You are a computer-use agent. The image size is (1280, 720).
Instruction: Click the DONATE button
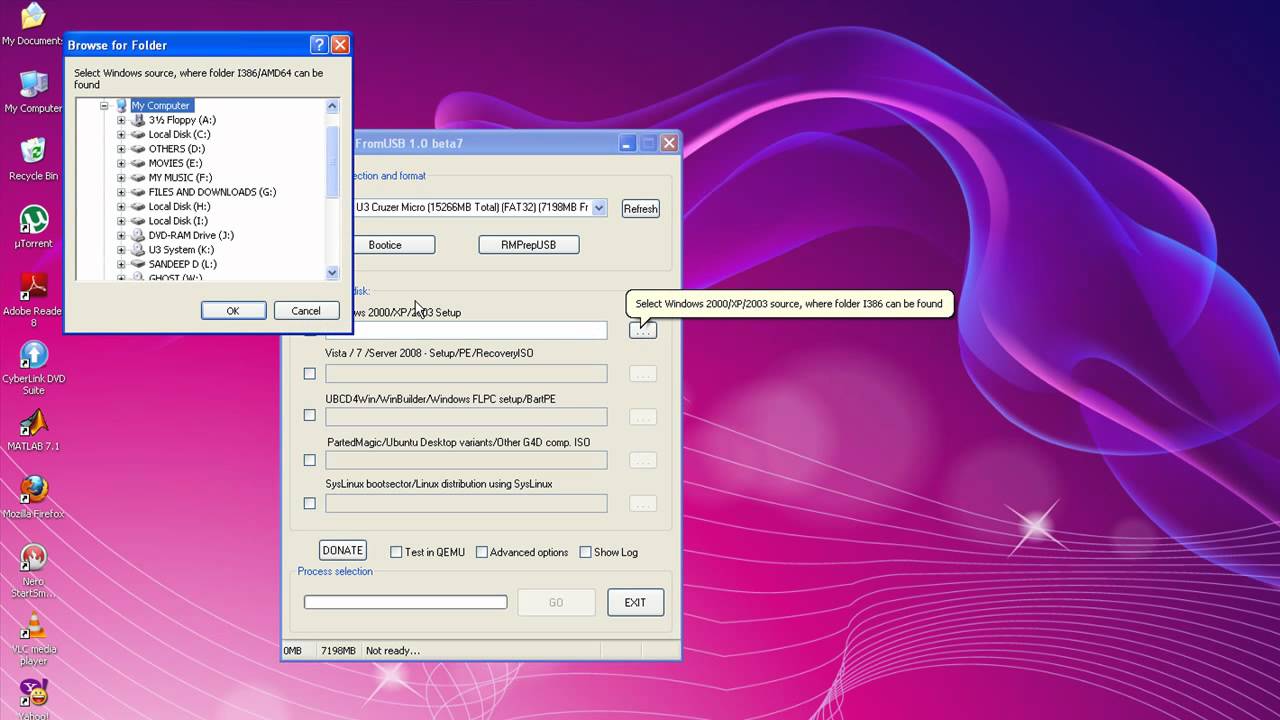pos(343,551)
